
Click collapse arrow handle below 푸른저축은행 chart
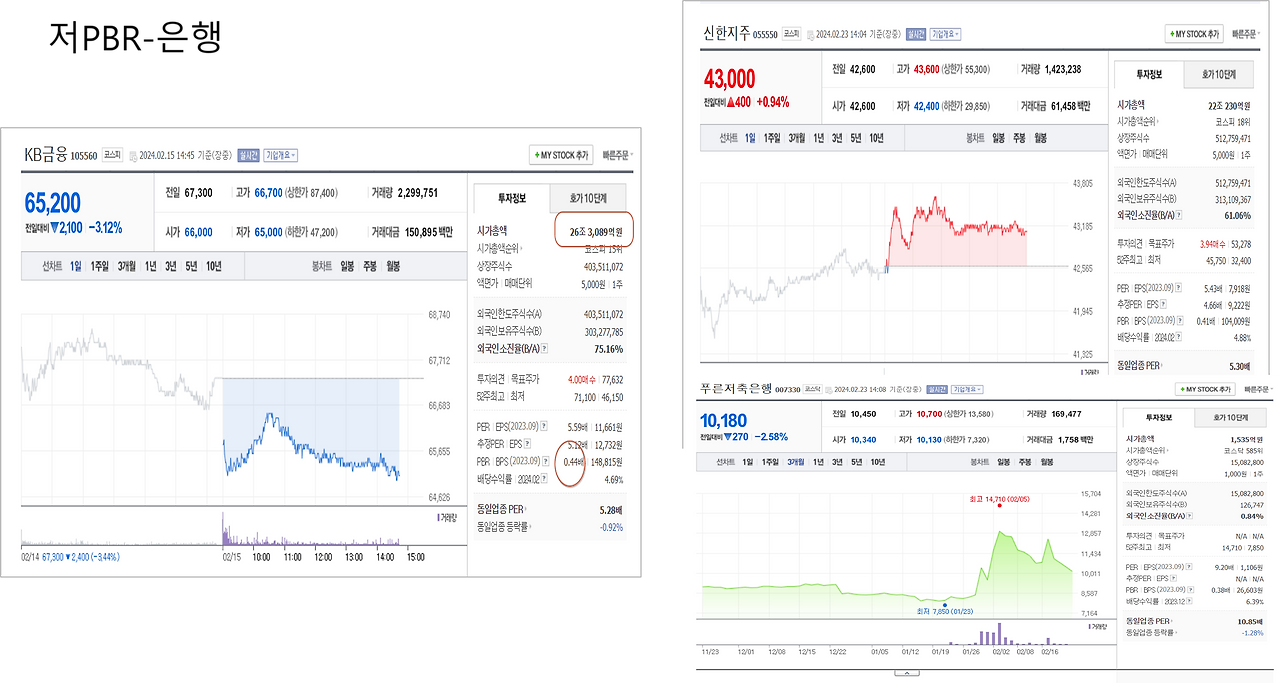[x=906, y=674]
